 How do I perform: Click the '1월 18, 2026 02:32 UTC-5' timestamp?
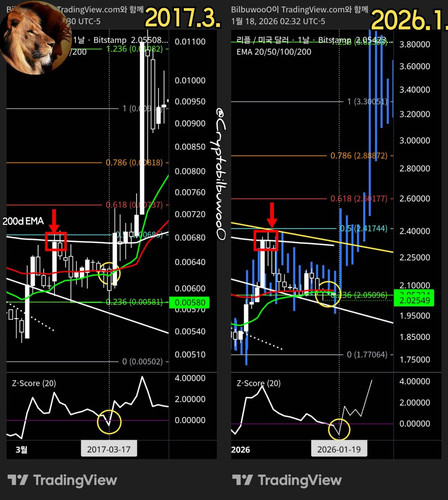click(278, 21)
